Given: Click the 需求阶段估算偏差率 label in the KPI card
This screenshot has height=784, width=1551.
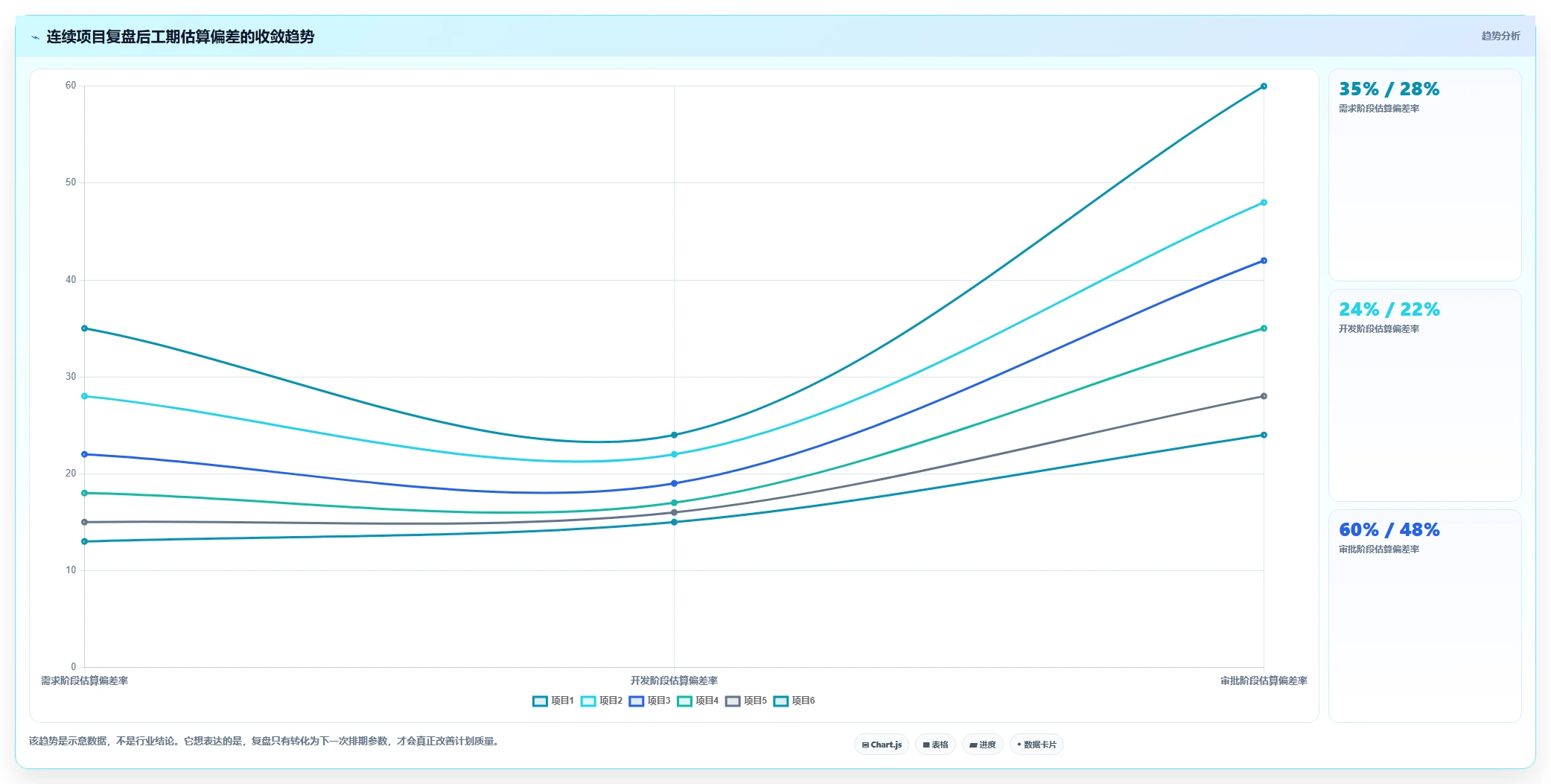Looking at the screenshot, I should [1379, 109].
